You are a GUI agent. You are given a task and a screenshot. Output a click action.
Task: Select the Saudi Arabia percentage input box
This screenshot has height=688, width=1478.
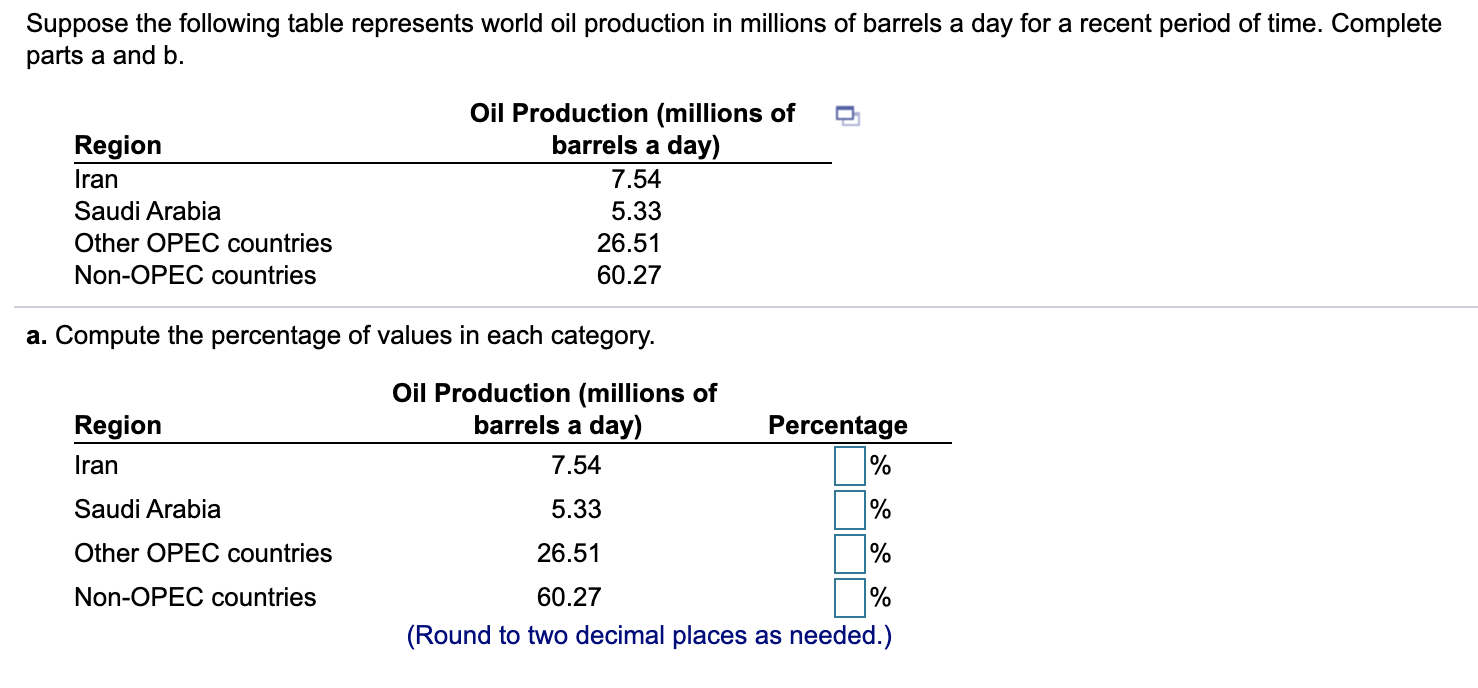[850, 509]
